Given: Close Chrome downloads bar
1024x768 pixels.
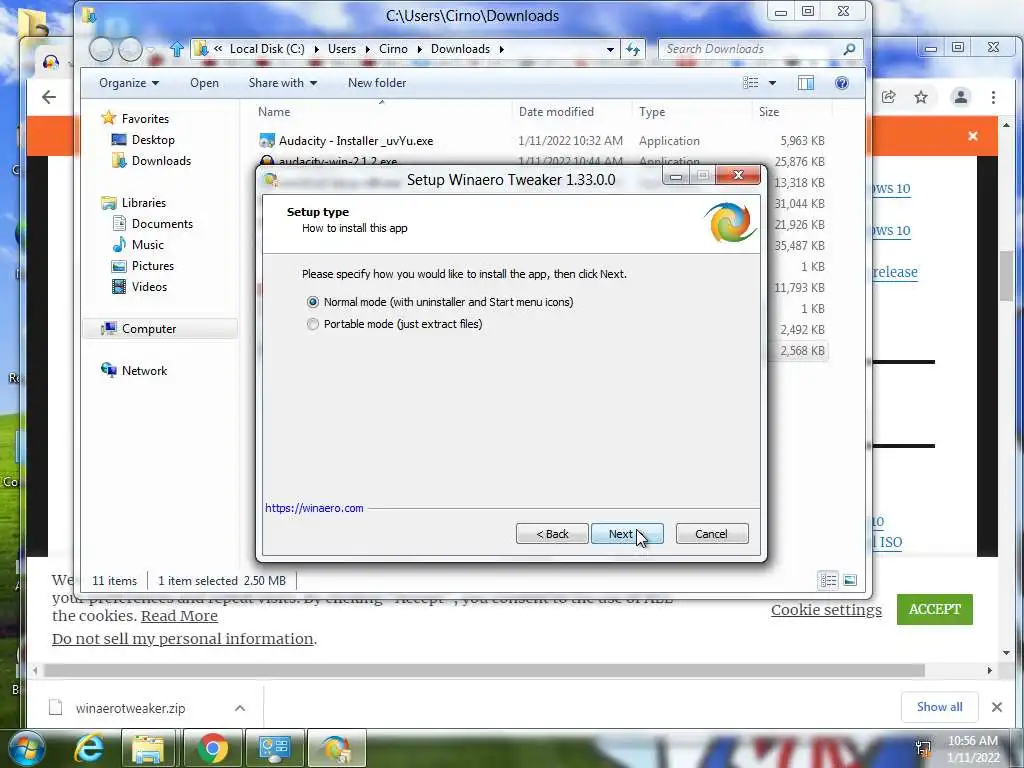Looking at the screenshot, I should (x=997, y=707).
